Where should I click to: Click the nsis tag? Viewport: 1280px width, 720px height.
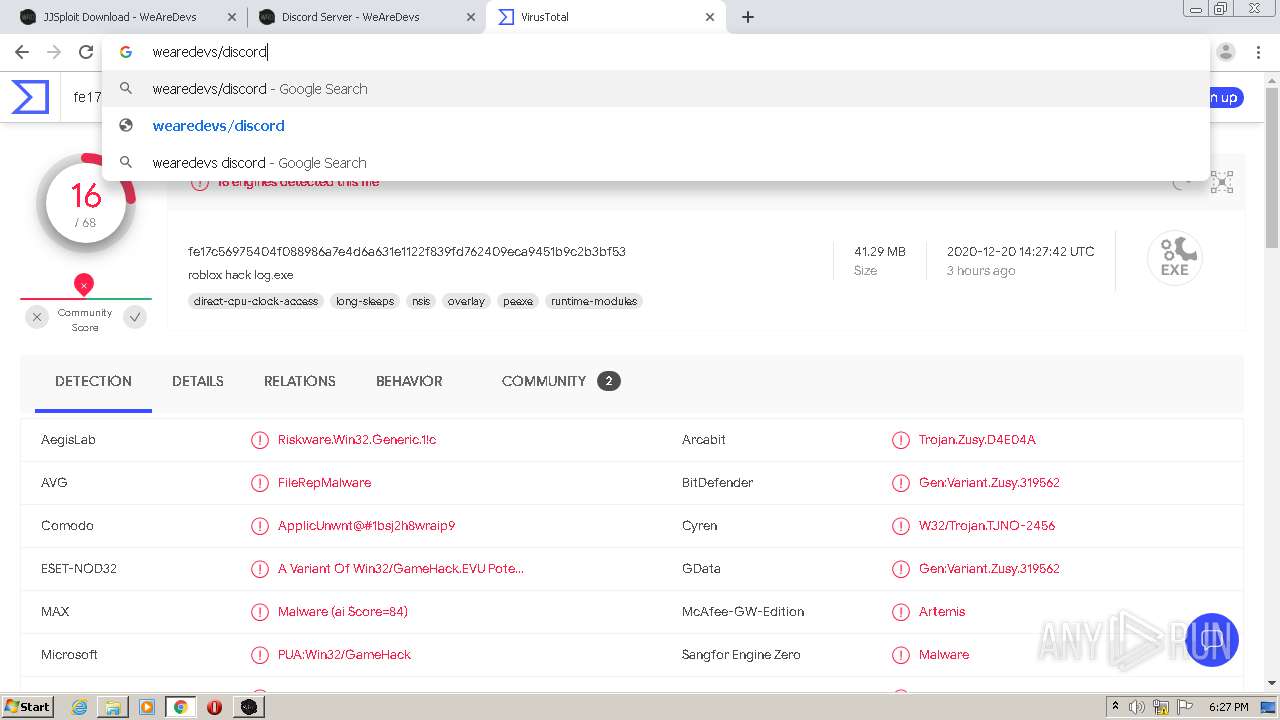[421, 301]
